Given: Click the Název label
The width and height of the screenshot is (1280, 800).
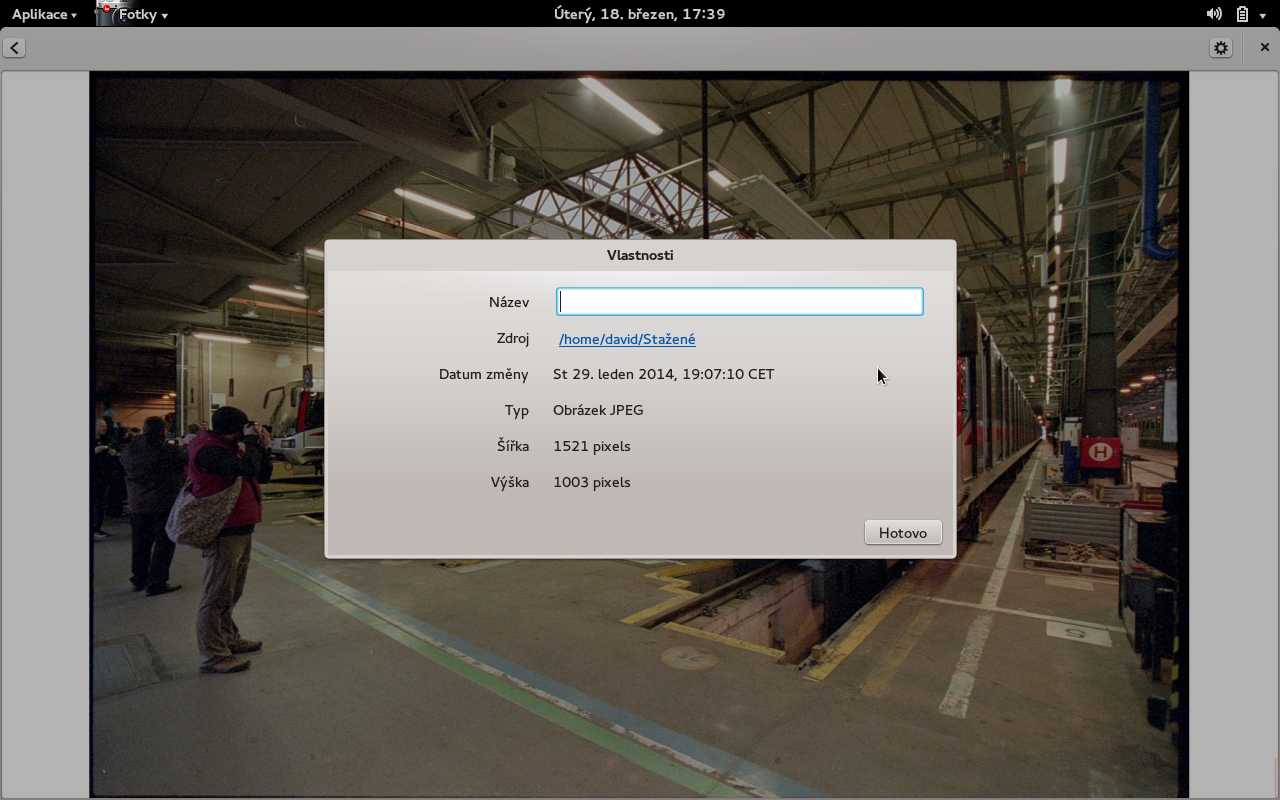Looking at the screenshot, I should click(x=509, y=302).
